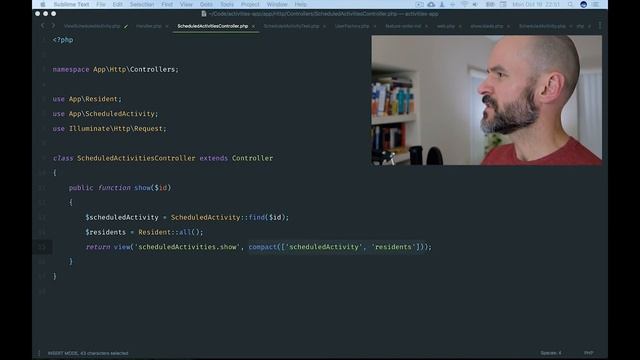Click the highlighted 'compact' function call
This screenshot has height=360, width=640.
coord(262,247)
